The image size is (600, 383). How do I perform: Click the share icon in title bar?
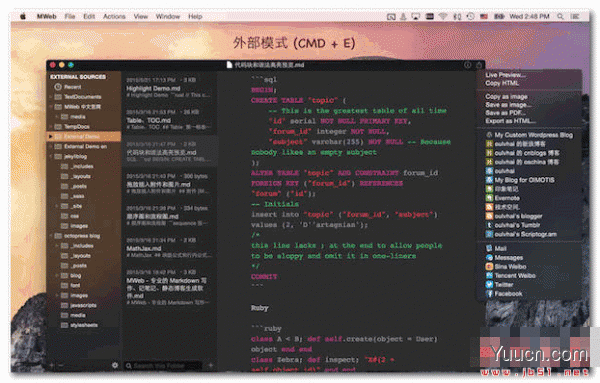(x=478, y=65)
